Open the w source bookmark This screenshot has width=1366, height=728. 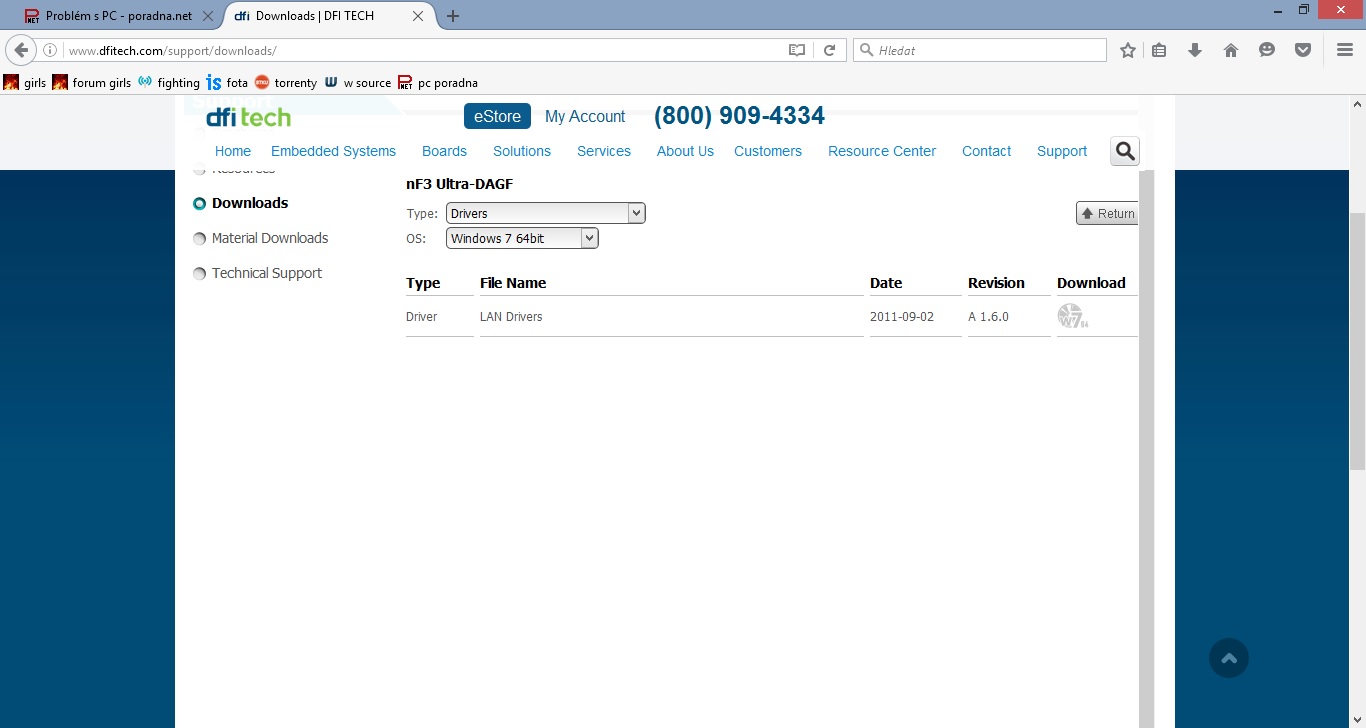click(x=358, y=83)
